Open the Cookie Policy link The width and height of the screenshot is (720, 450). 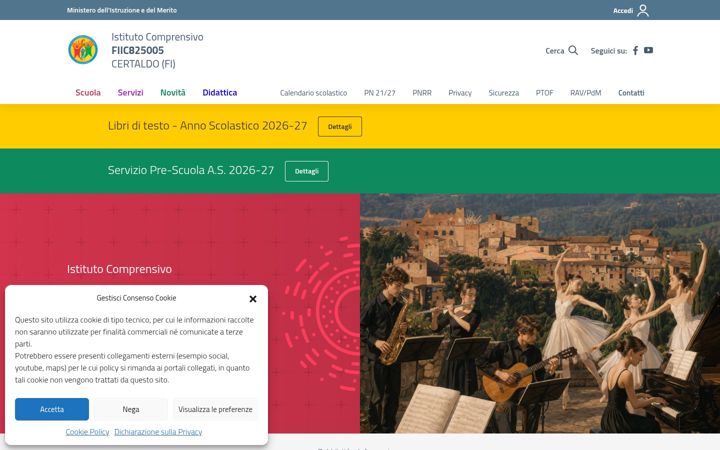click(x=87, y=432)
